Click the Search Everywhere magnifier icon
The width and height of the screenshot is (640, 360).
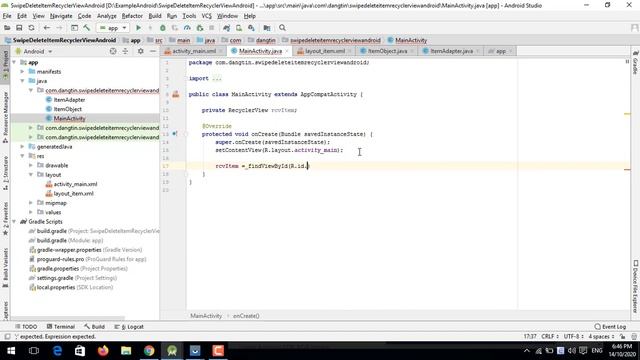(x=282, y=28)
